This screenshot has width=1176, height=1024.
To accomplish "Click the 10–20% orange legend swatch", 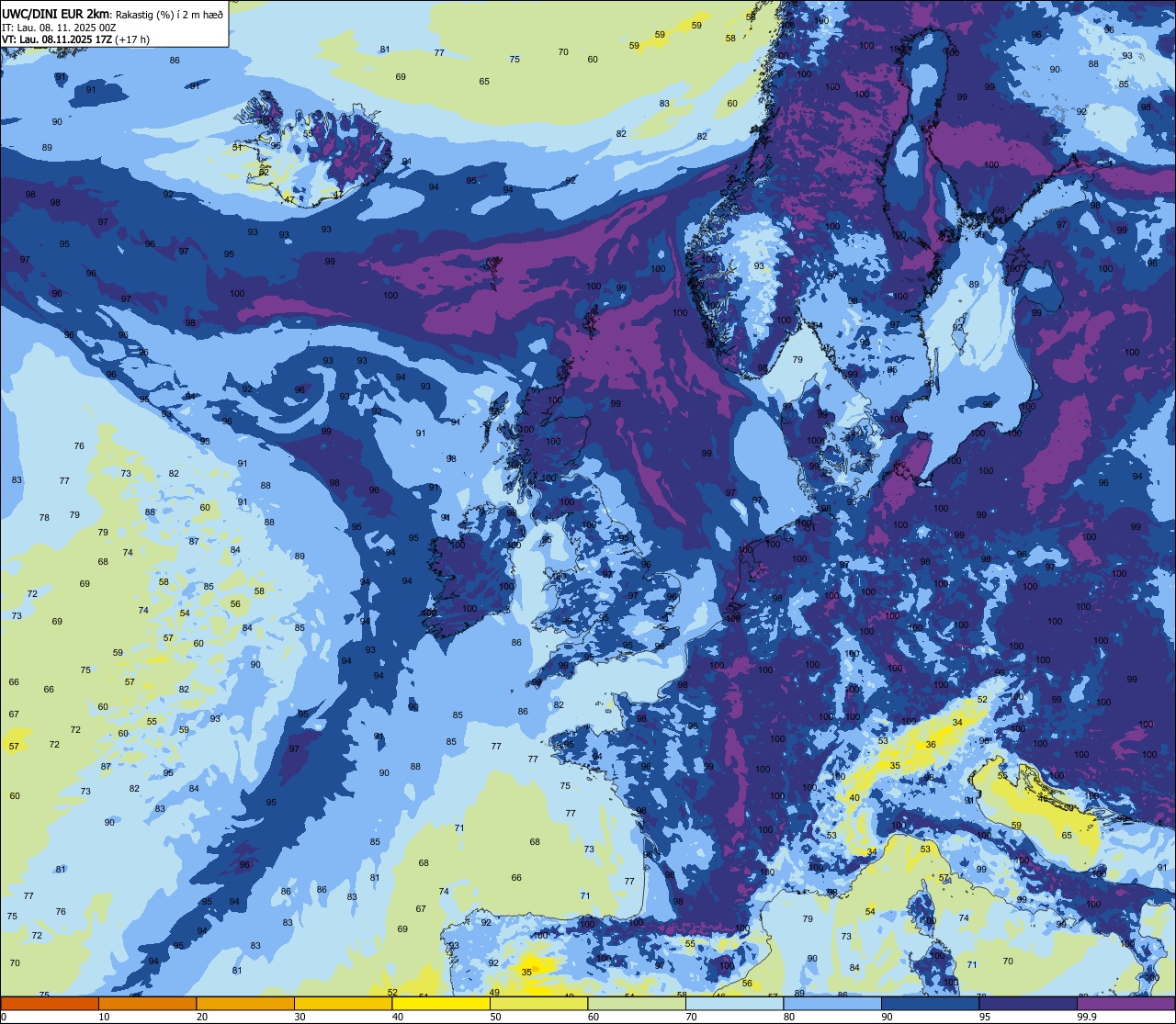I will 148,1003.
